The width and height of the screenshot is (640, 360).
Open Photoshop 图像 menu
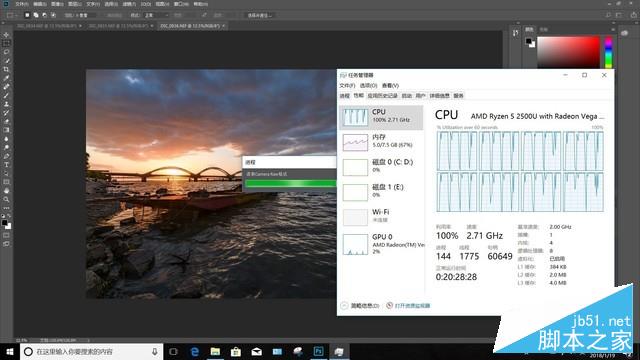tap(57, 4)
